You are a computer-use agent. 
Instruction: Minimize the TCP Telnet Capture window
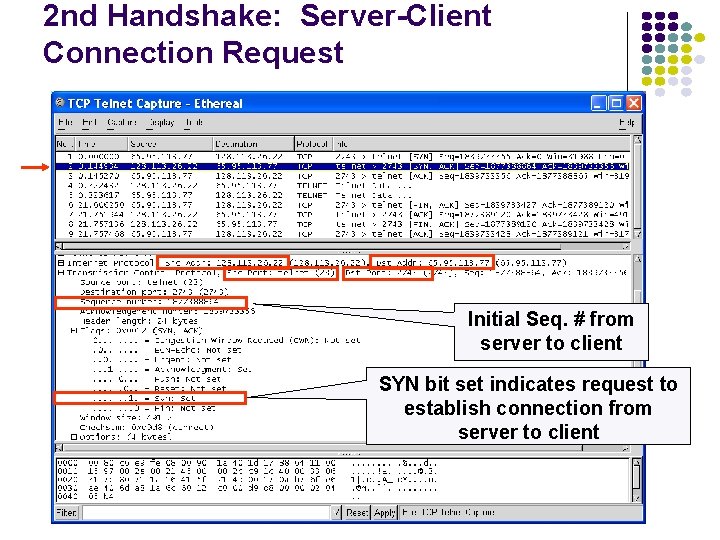[x=597, y=103]
